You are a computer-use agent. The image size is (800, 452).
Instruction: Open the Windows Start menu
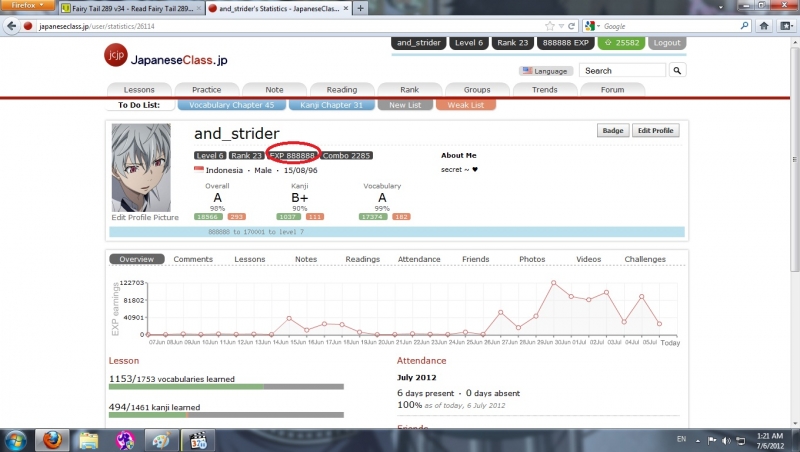click(x=14, y=440)
